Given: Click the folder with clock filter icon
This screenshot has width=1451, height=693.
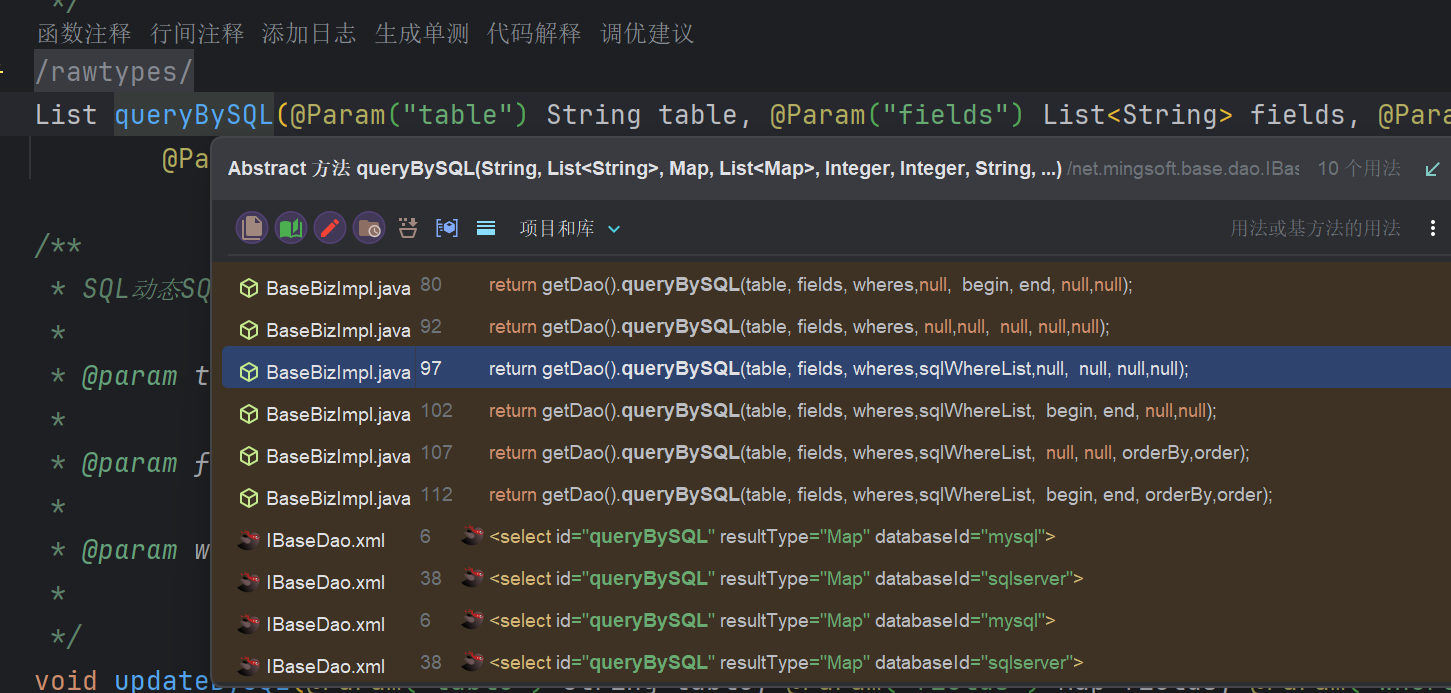Looking at the screenshot, I should click(x=369, y=228).
